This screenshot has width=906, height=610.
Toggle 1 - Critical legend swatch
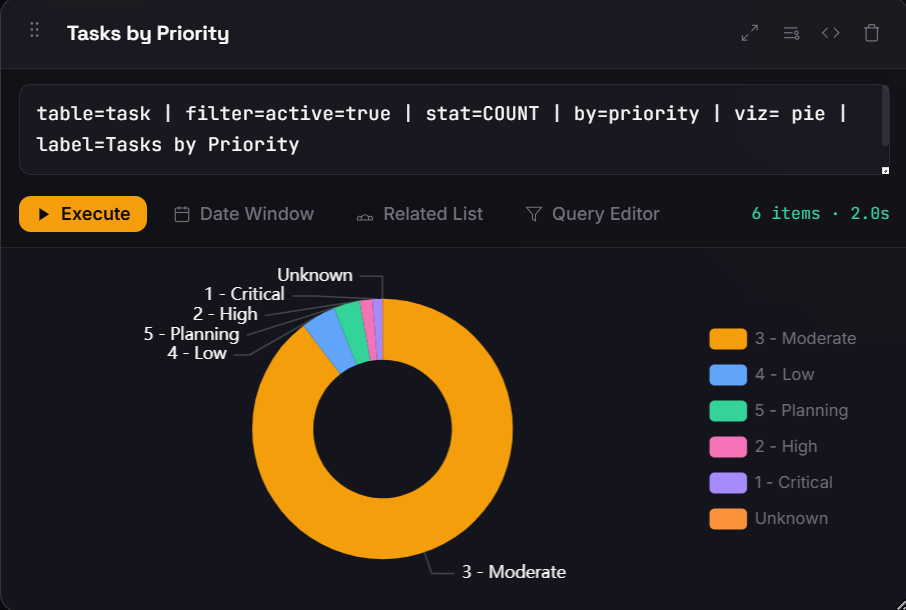click(728, 482)
